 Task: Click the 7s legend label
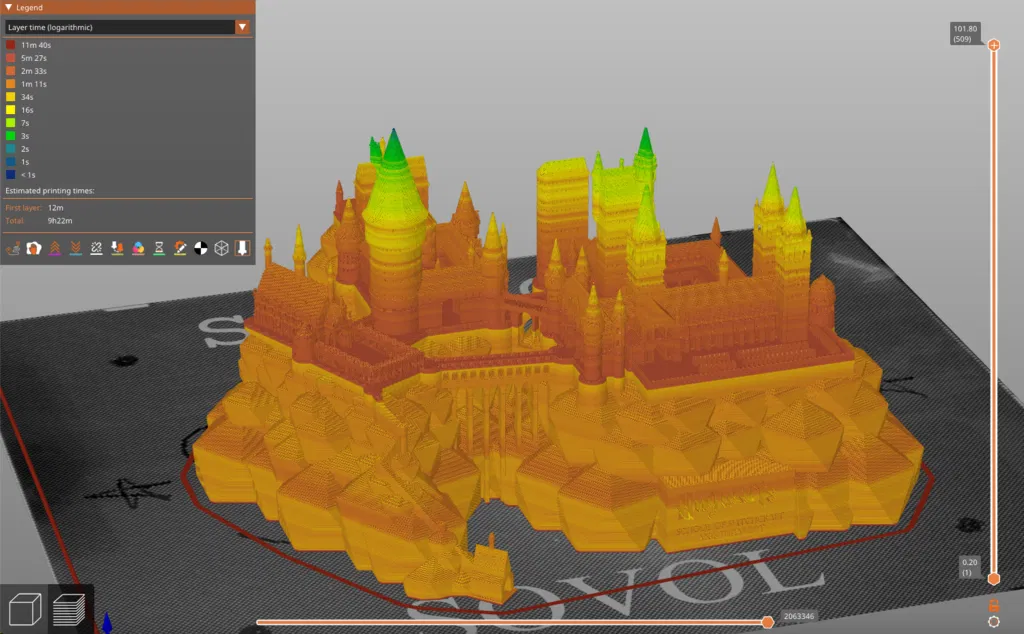25,123
